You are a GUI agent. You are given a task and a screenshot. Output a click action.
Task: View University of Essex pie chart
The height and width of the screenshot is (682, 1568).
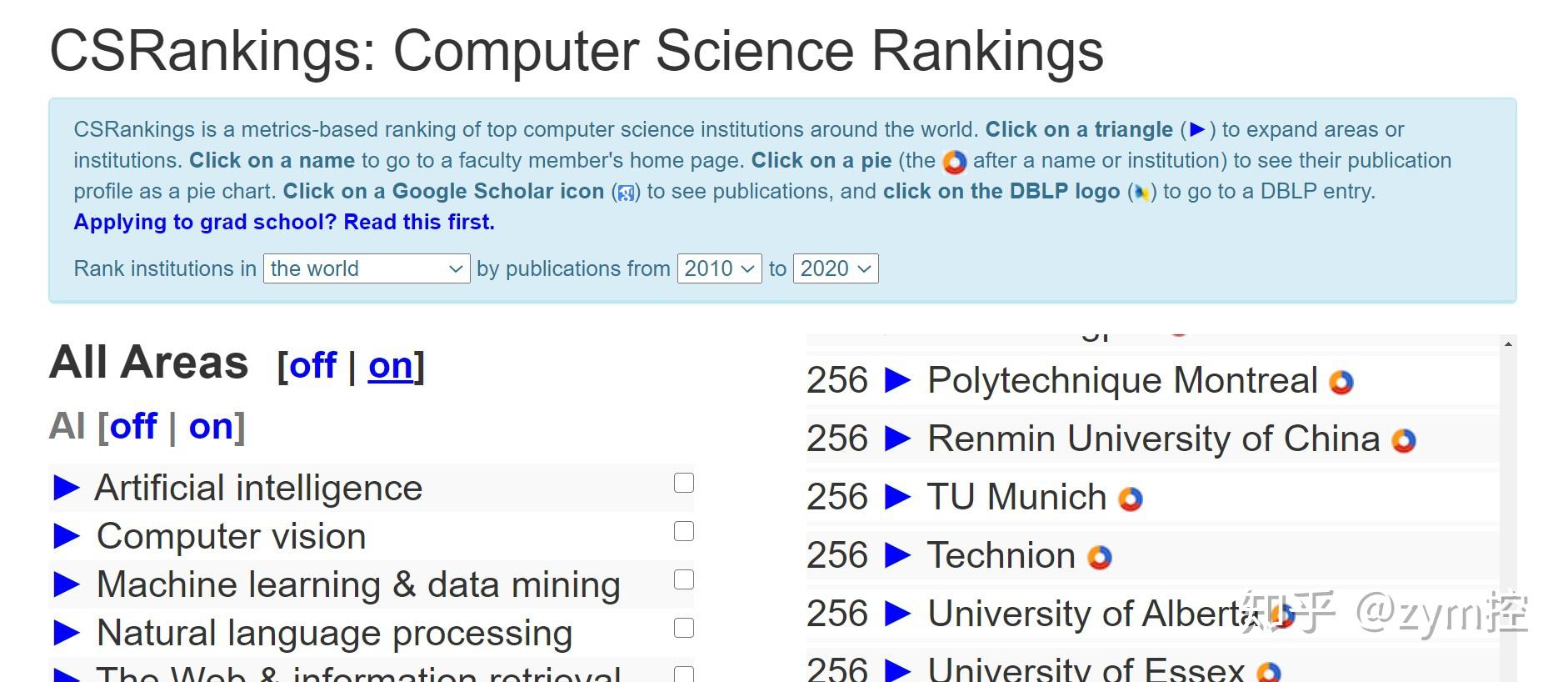(1269, 672)
